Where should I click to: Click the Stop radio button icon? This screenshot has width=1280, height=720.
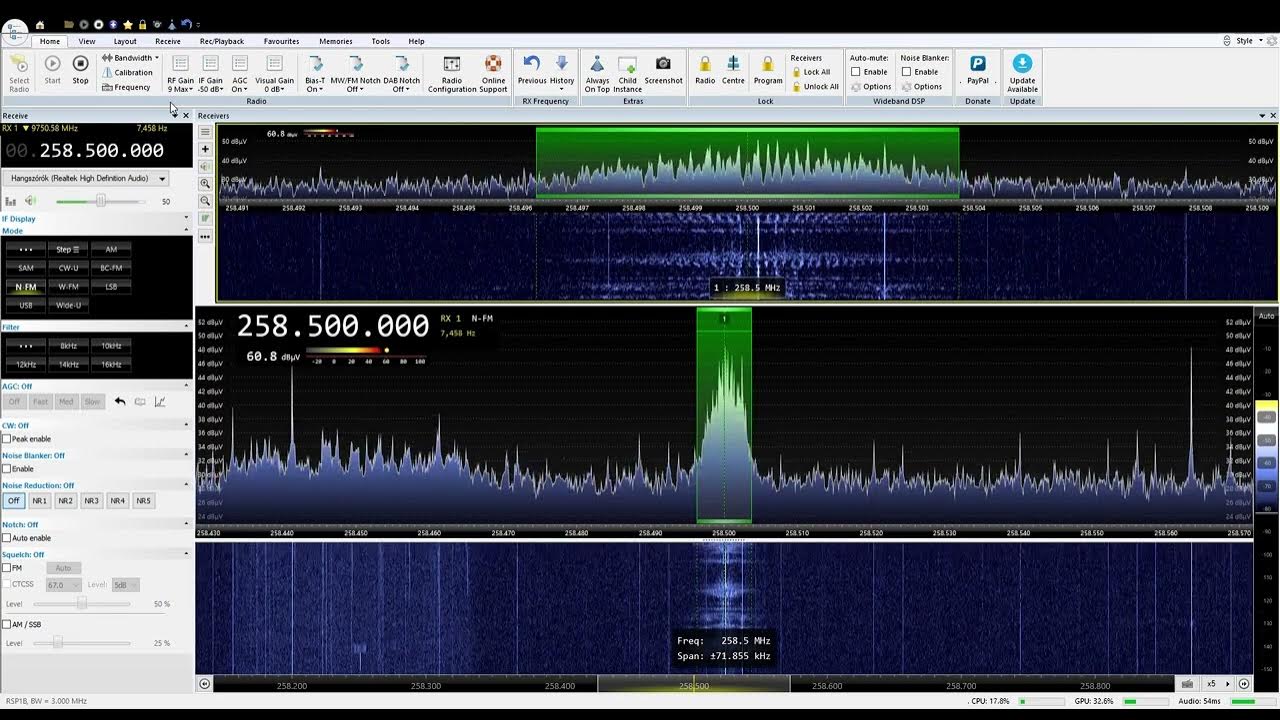click(x=80, y=65)
